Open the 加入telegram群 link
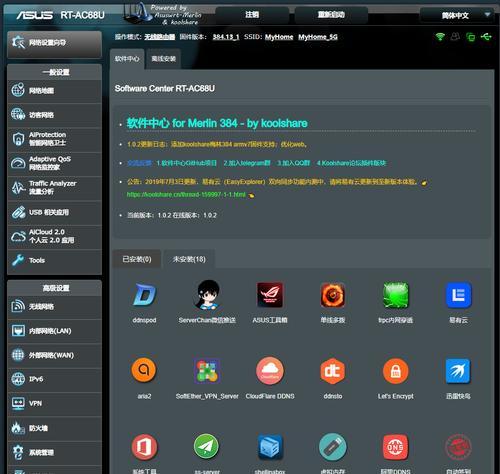500x474 pixels. (247, 163)
